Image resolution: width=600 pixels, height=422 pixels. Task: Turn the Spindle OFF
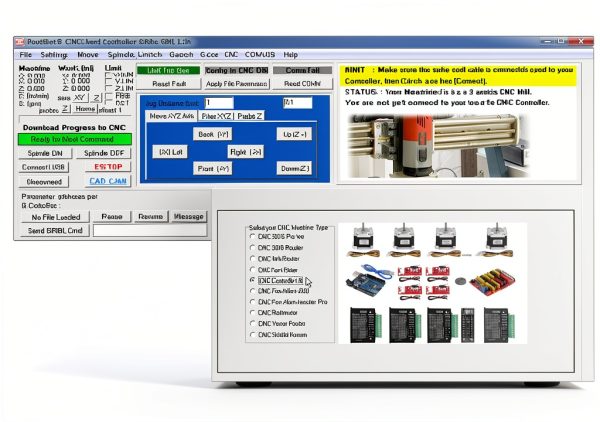coord(104,153)
